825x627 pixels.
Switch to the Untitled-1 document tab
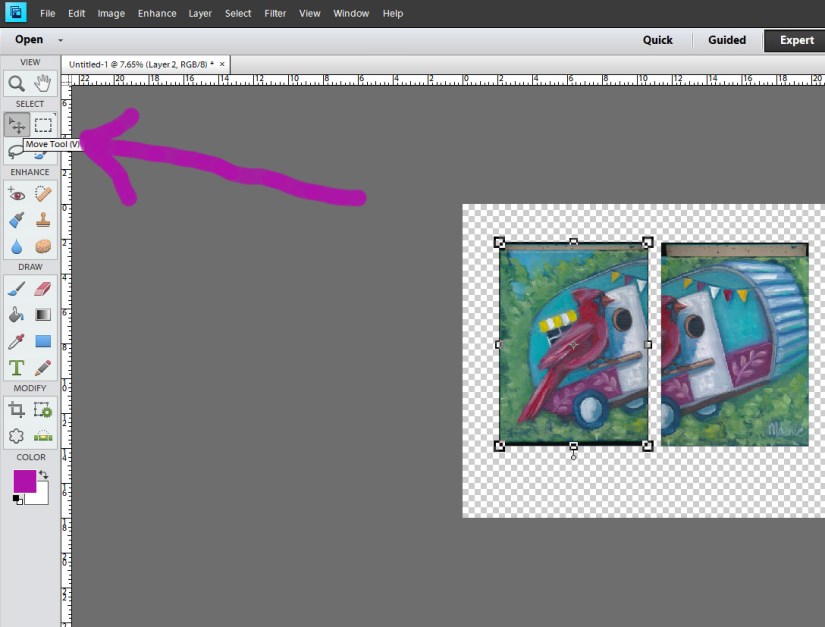tap(140, 63)
